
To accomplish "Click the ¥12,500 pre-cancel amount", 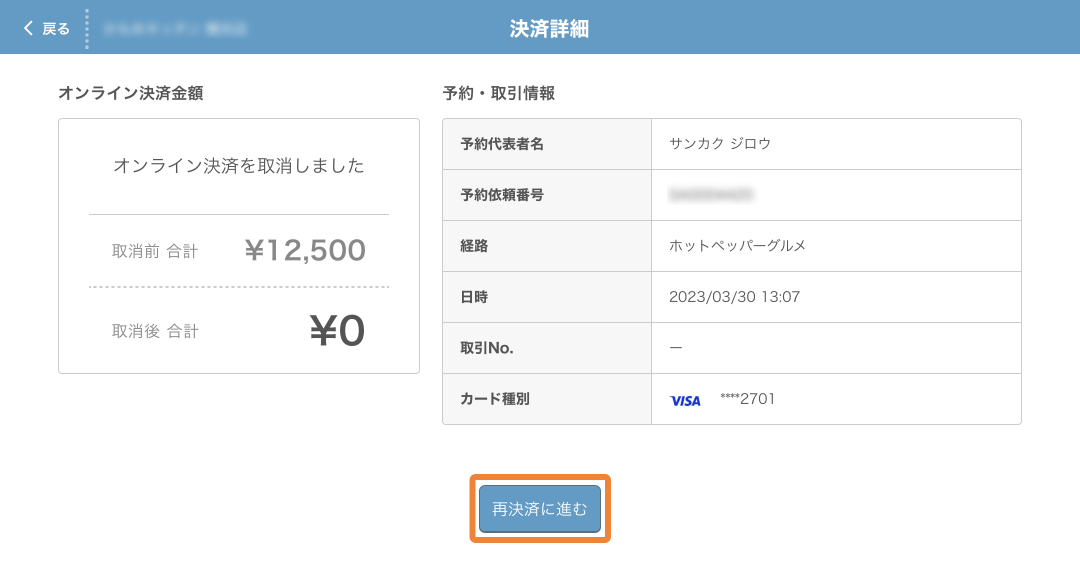I will coord(305,250).
